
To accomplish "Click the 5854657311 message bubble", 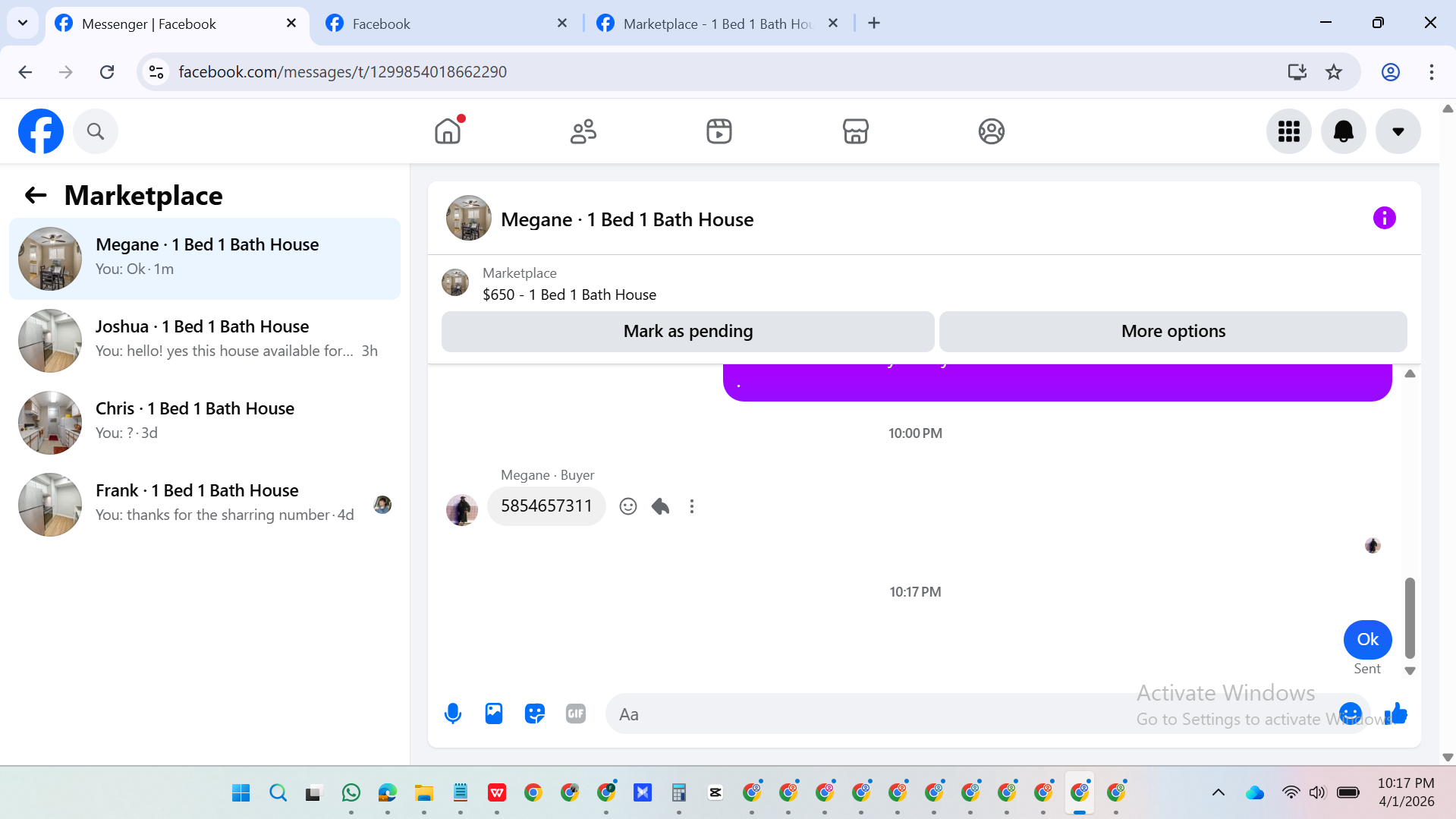I will (x=546, y=506).
